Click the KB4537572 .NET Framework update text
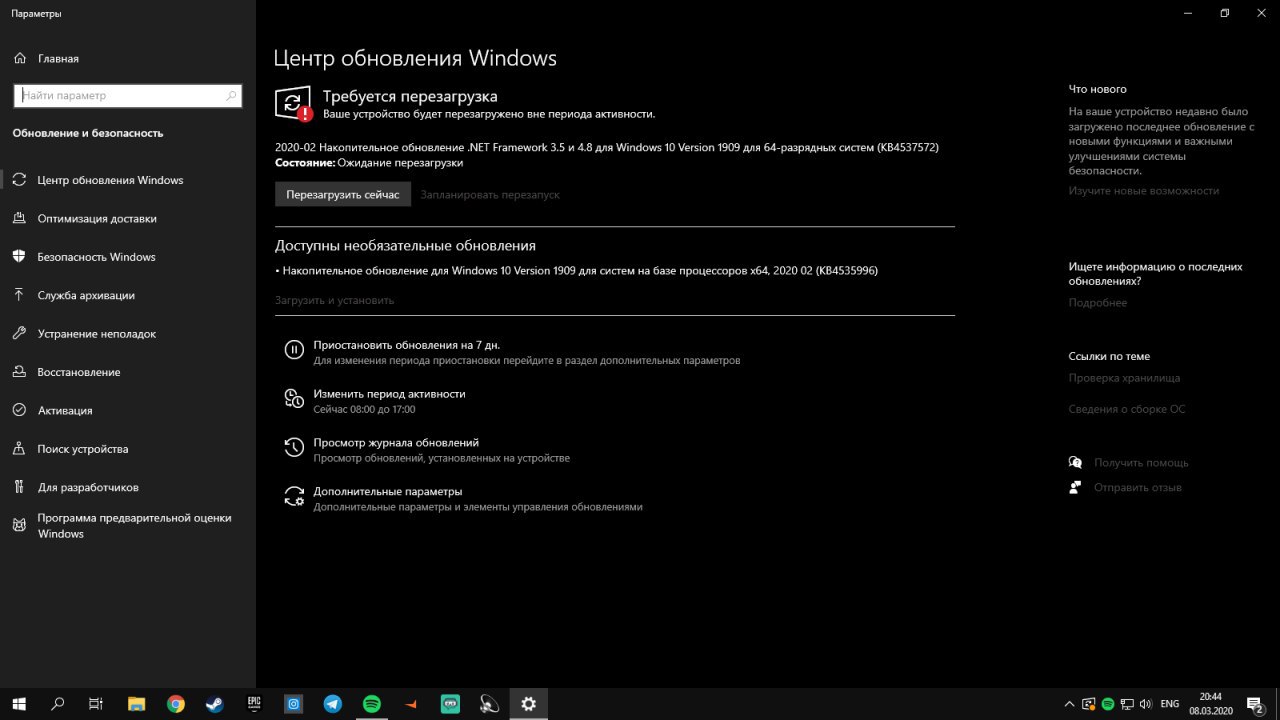 (607, 147)
